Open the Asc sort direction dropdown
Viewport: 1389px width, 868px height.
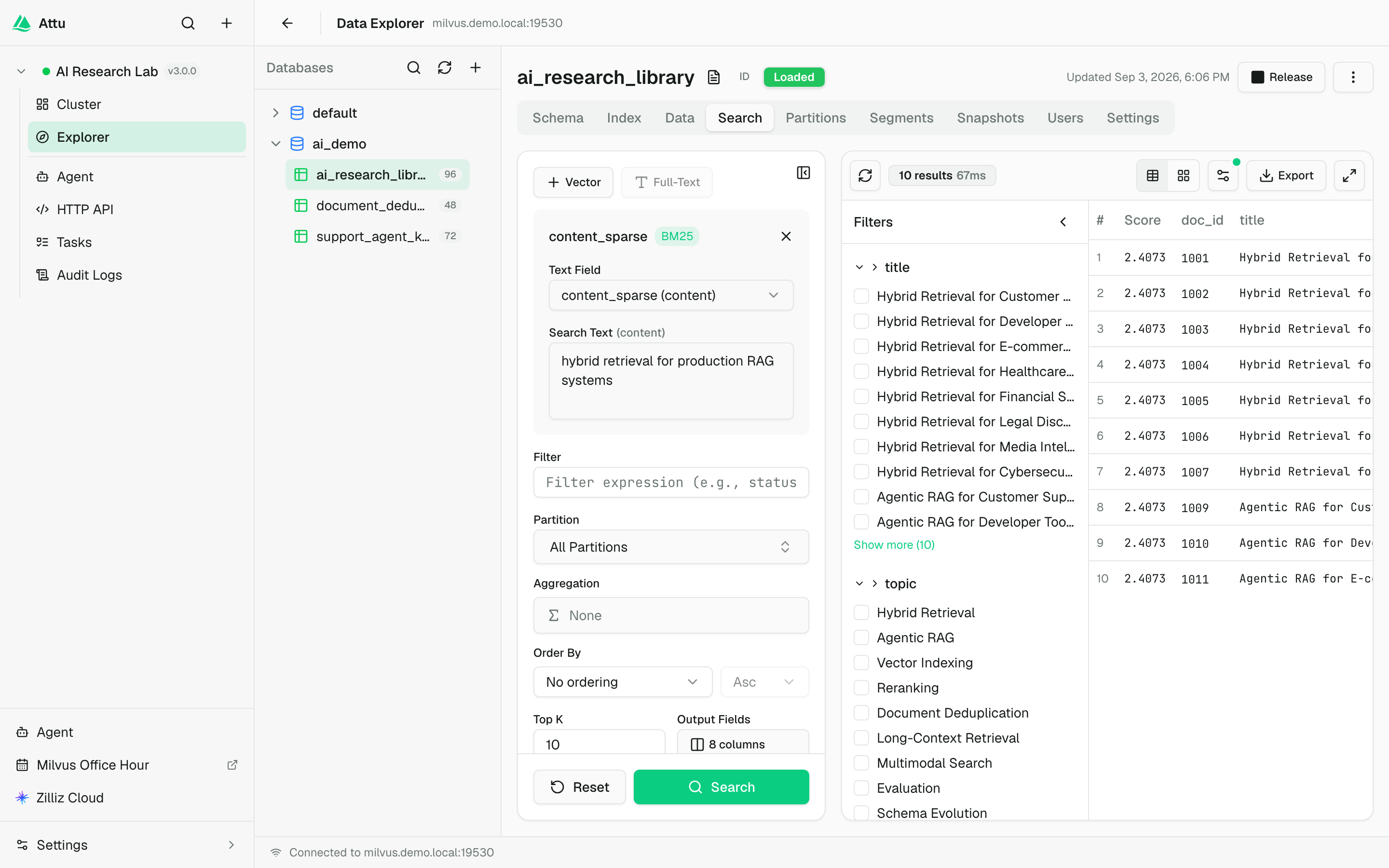tap(764, 682)
